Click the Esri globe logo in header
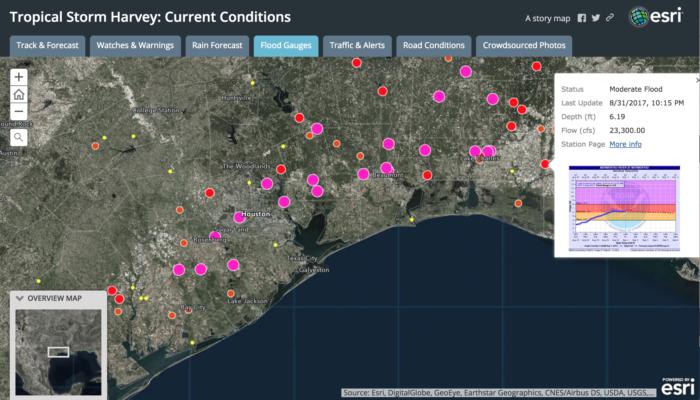700x400 pixels. [x=638, y=17]
